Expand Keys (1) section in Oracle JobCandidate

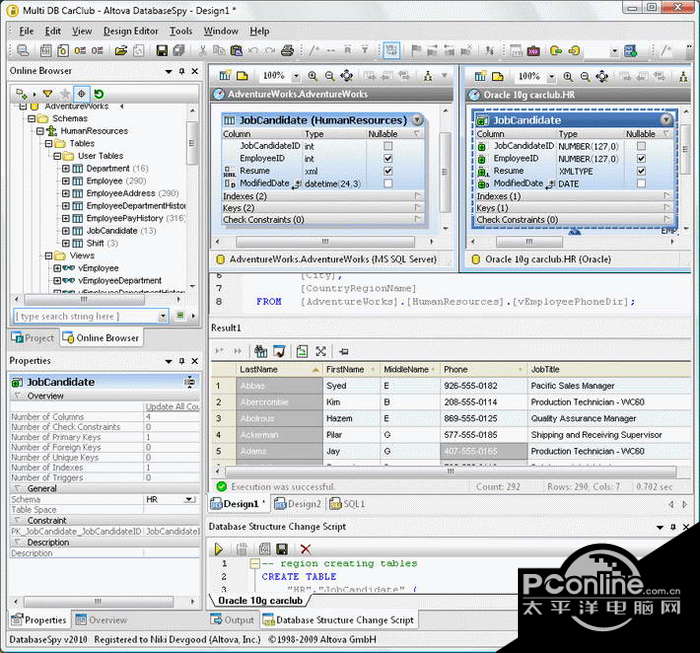[667, 208]
